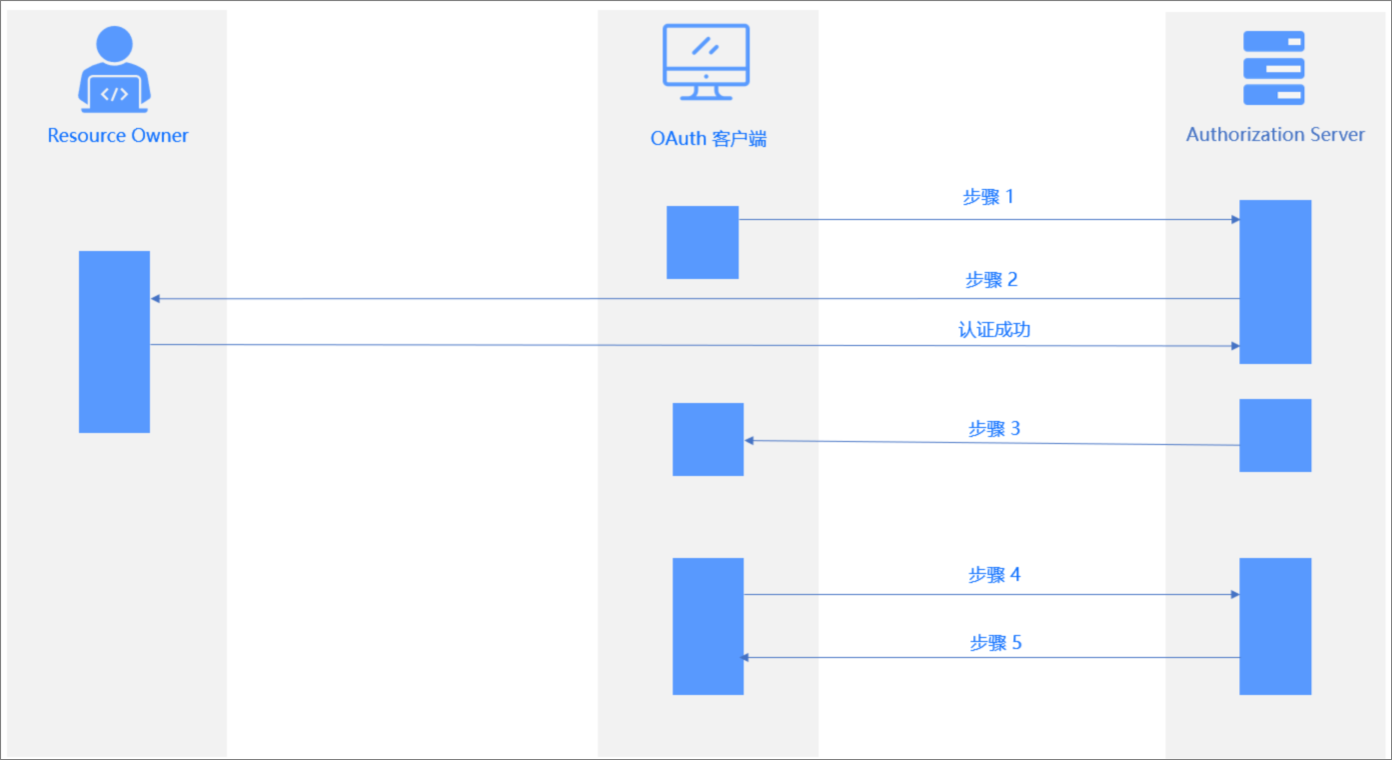Select the Authorization Server box sending 步骤 3
This screenshot has width=1392, height=760.
pos(1275,435)
